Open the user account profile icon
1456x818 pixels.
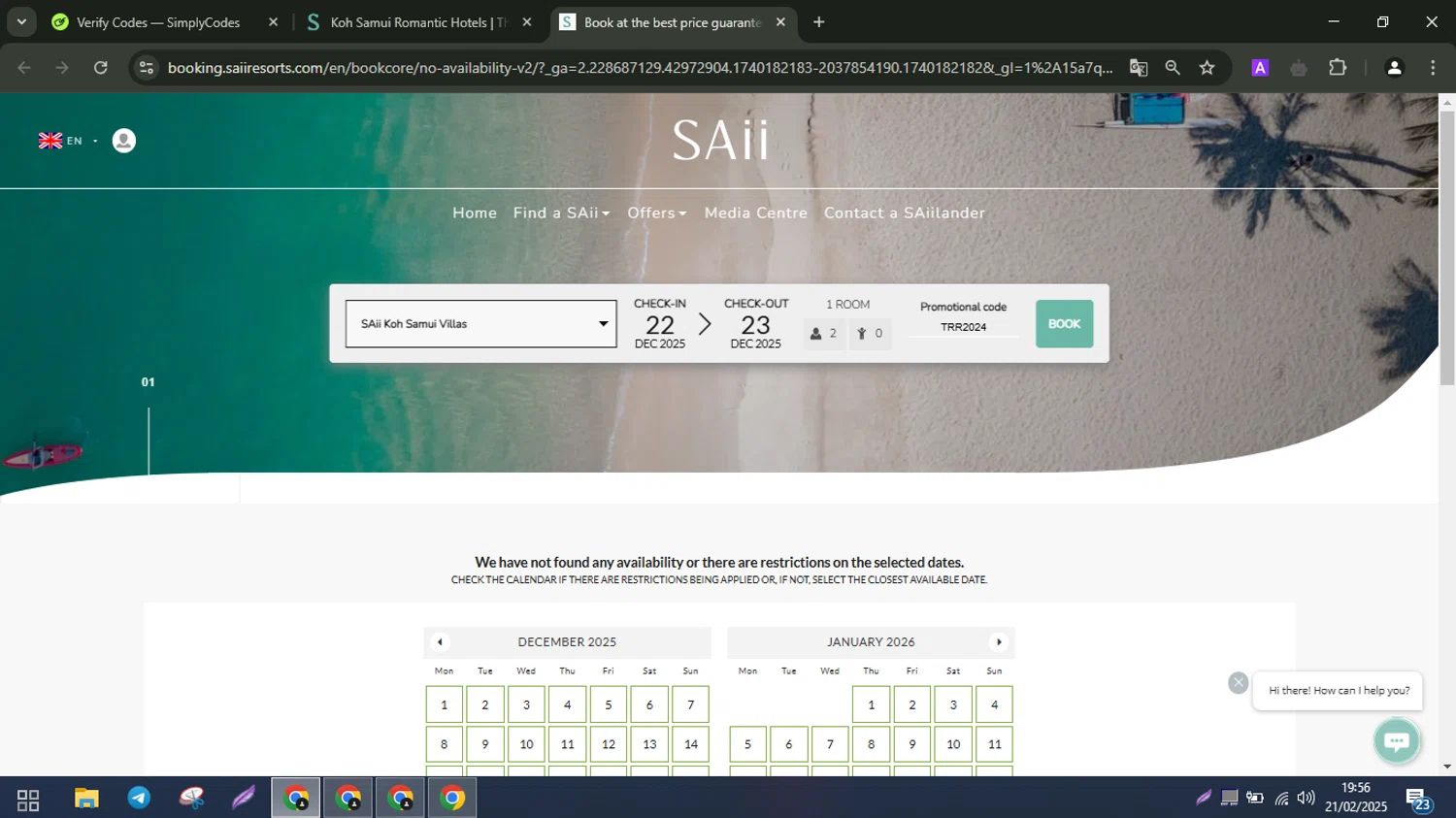coord(124,141)
